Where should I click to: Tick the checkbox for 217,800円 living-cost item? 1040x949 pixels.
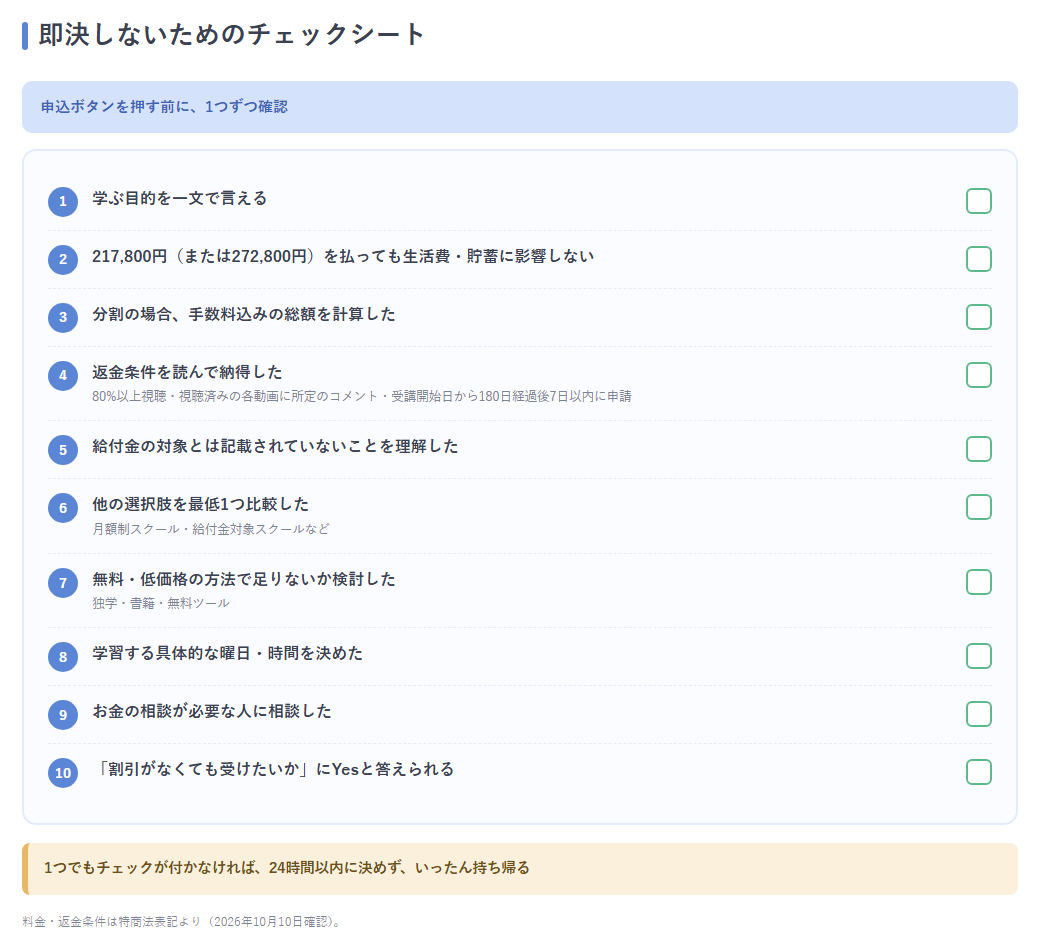[x=978, y=259]
